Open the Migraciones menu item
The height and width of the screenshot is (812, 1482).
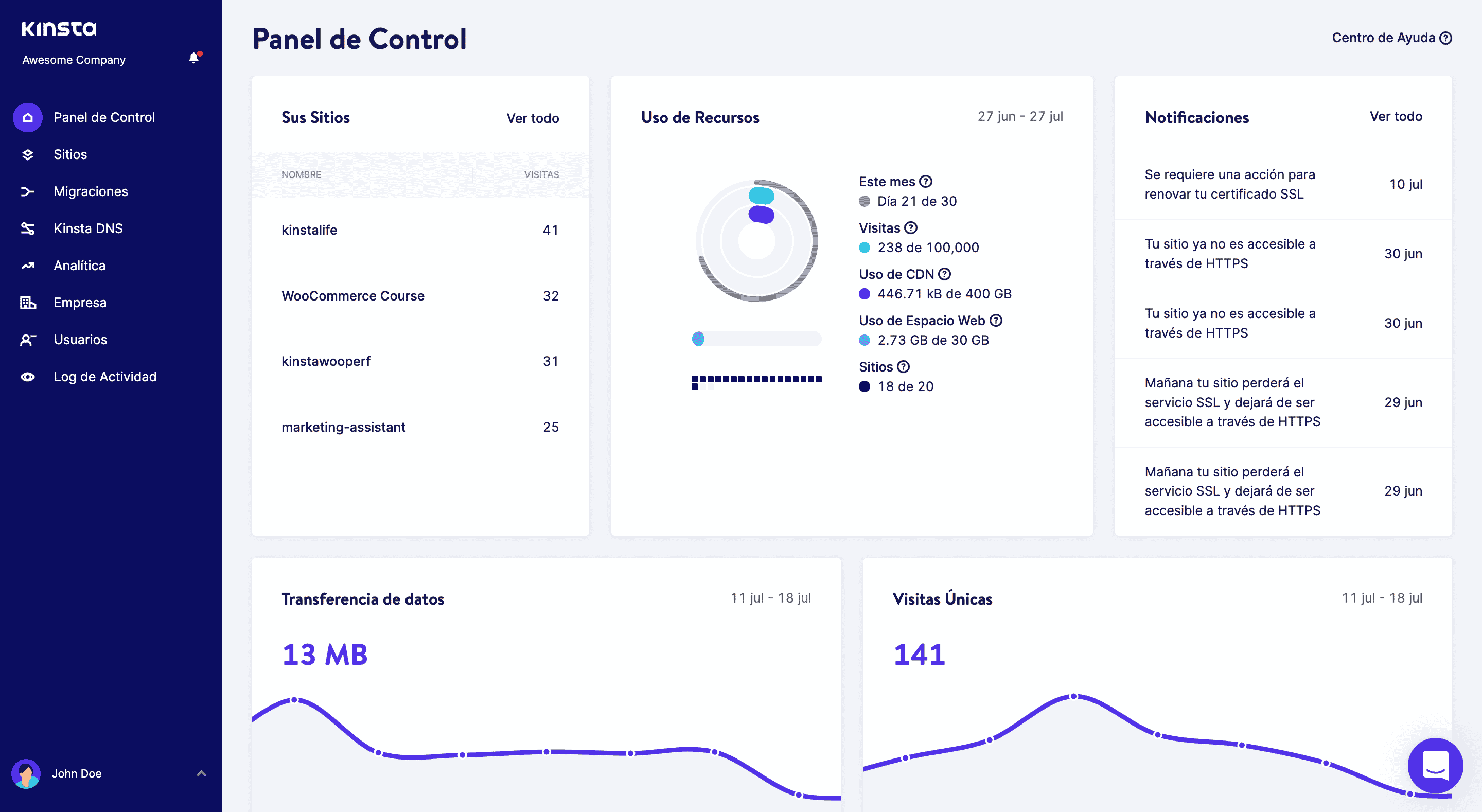tap(91, 191)
